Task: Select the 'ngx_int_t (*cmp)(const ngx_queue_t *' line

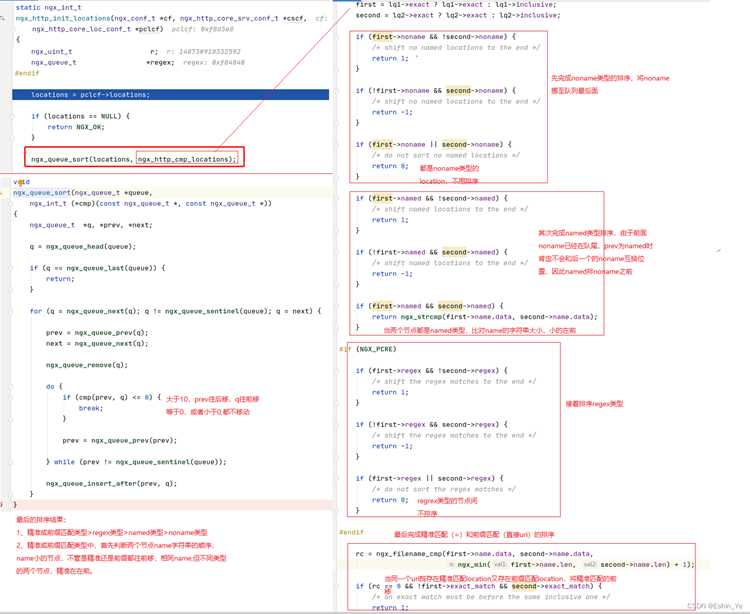Action: (151, 204)
